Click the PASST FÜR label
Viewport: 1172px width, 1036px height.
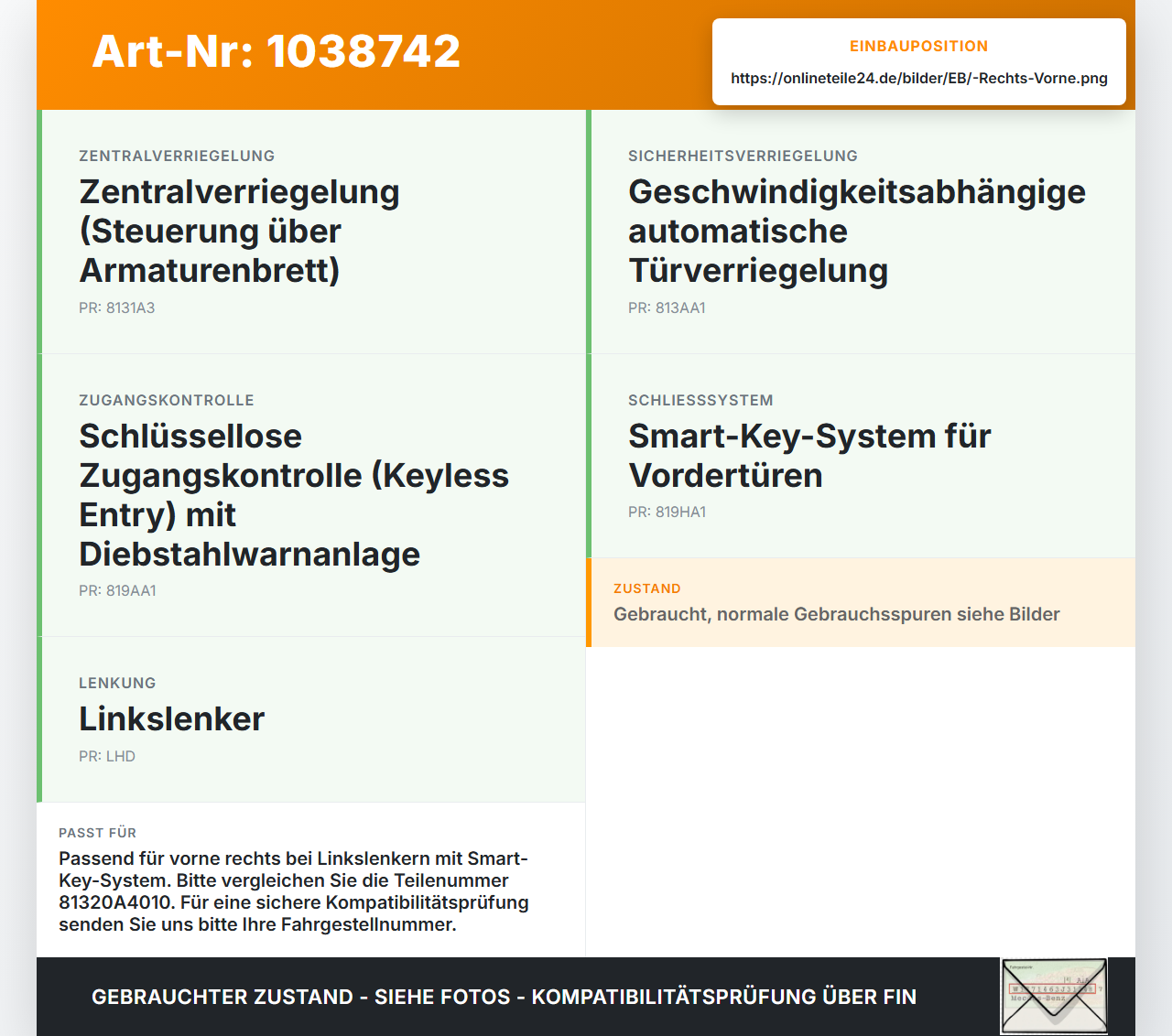pyautogui.click(x=97, y=833)
